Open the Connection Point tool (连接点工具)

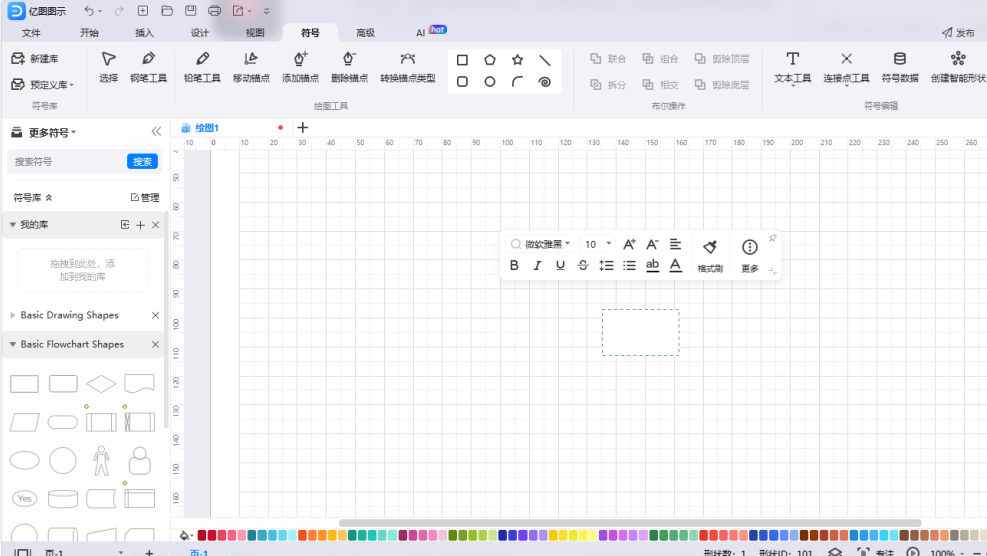click(846, 67)
